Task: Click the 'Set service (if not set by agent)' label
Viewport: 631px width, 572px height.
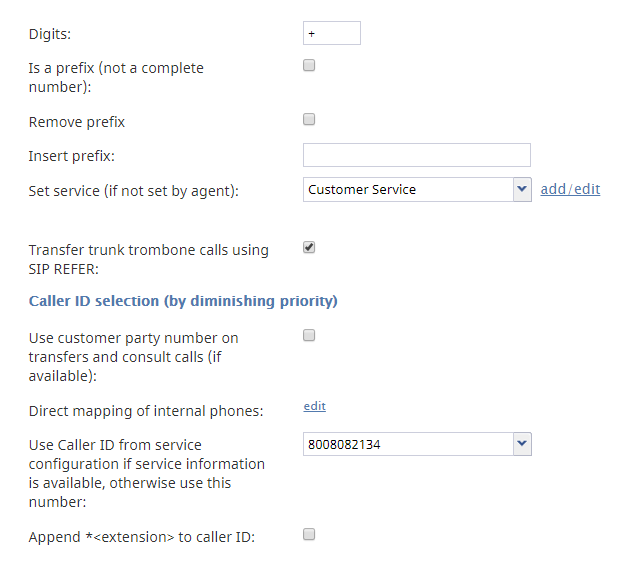Action: click(x=134, y=191)
